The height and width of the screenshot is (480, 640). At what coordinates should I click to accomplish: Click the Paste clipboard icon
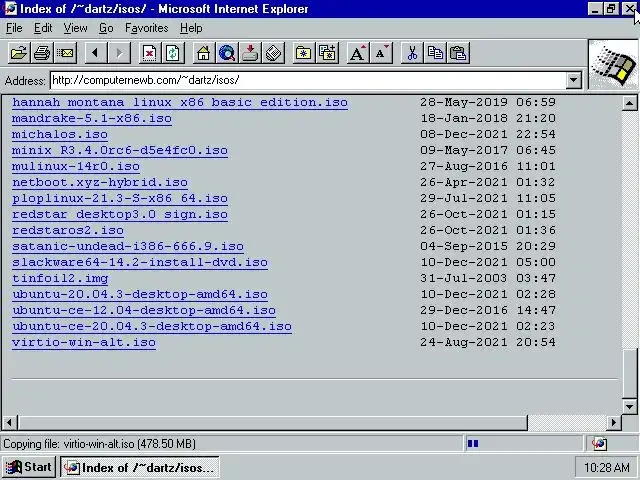[459, 53]
